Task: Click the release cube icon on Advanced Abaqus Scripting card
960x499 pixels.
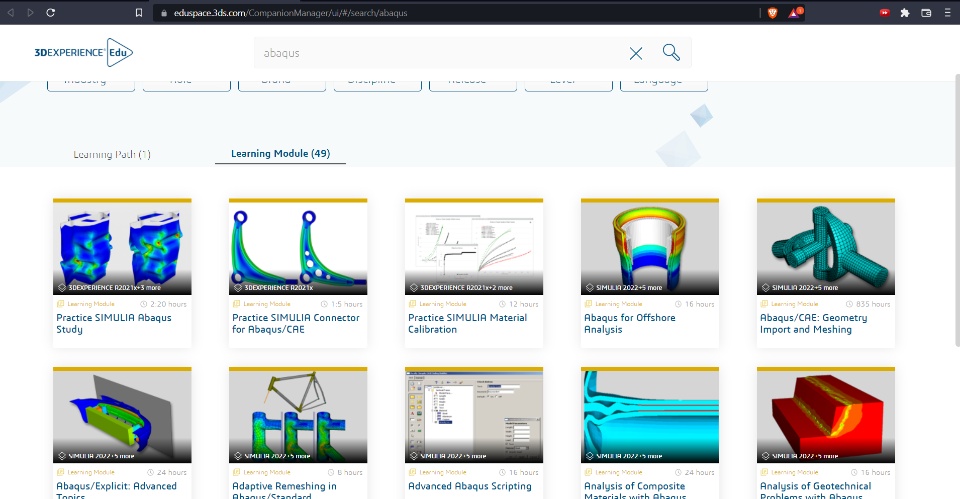Action: [414, 456]
